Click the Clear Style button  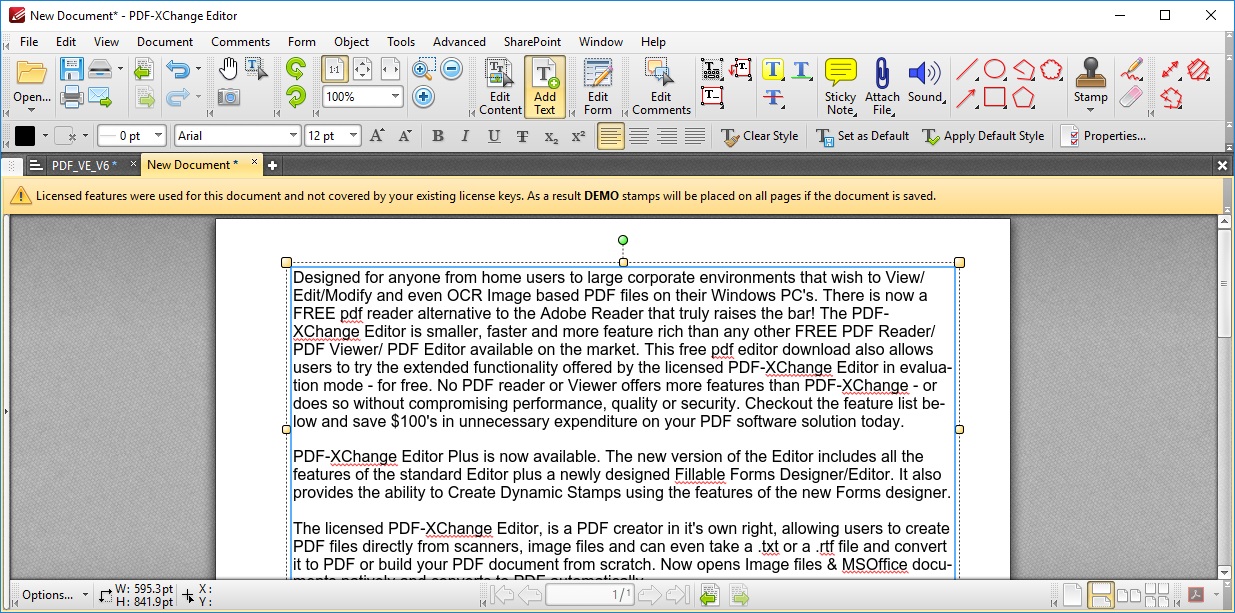point(762,135)
